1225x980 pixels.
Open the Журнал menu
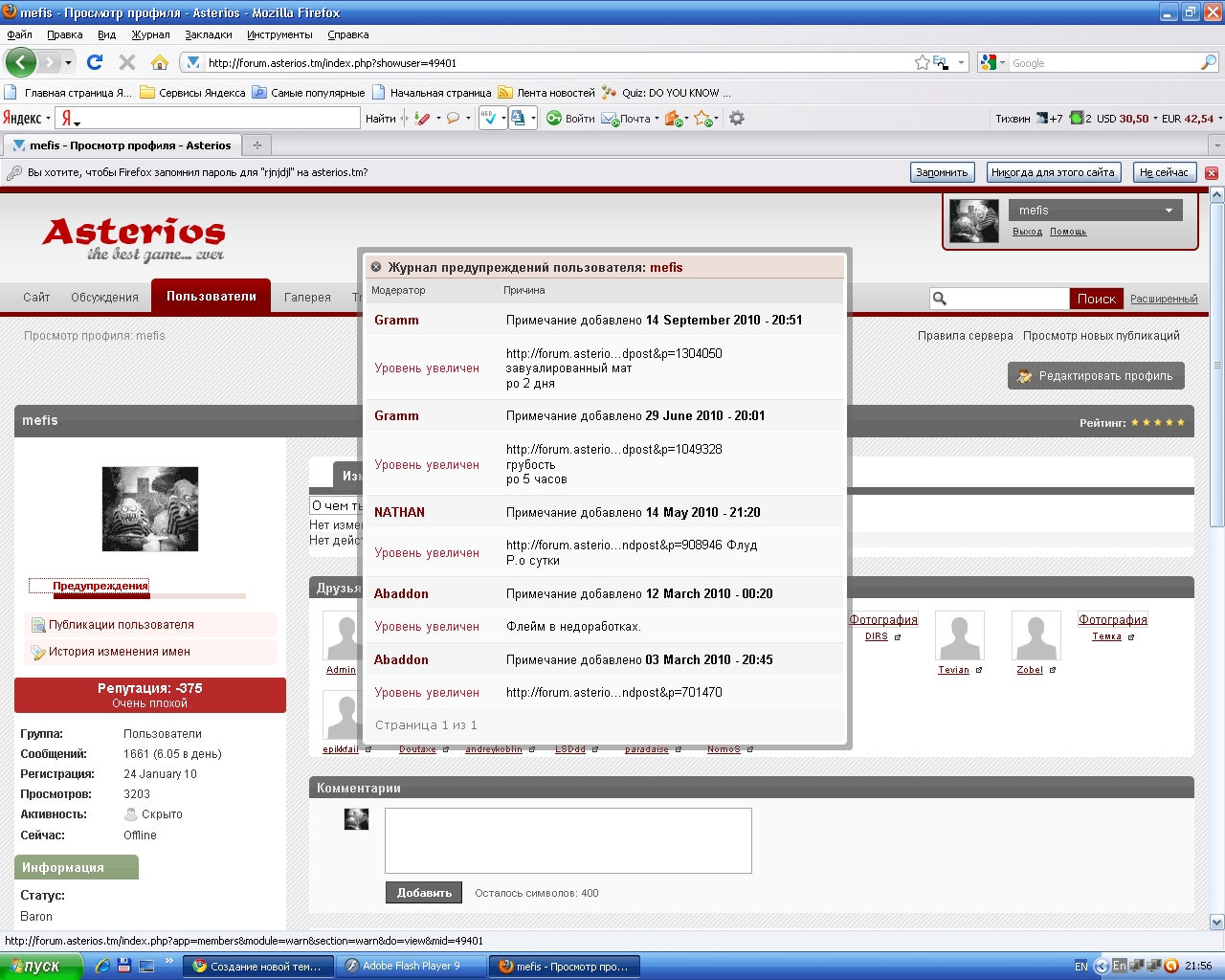(150, 34)
